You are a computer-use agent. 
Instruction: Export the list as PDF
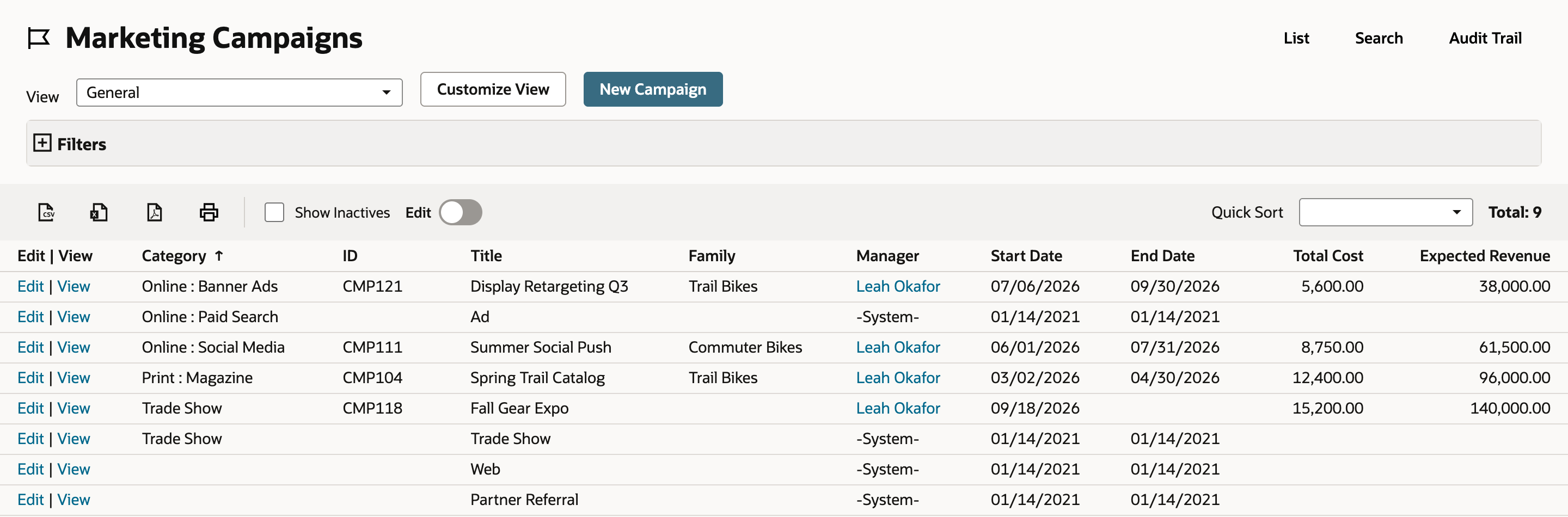pyautogui.click(x=155, y=212)
